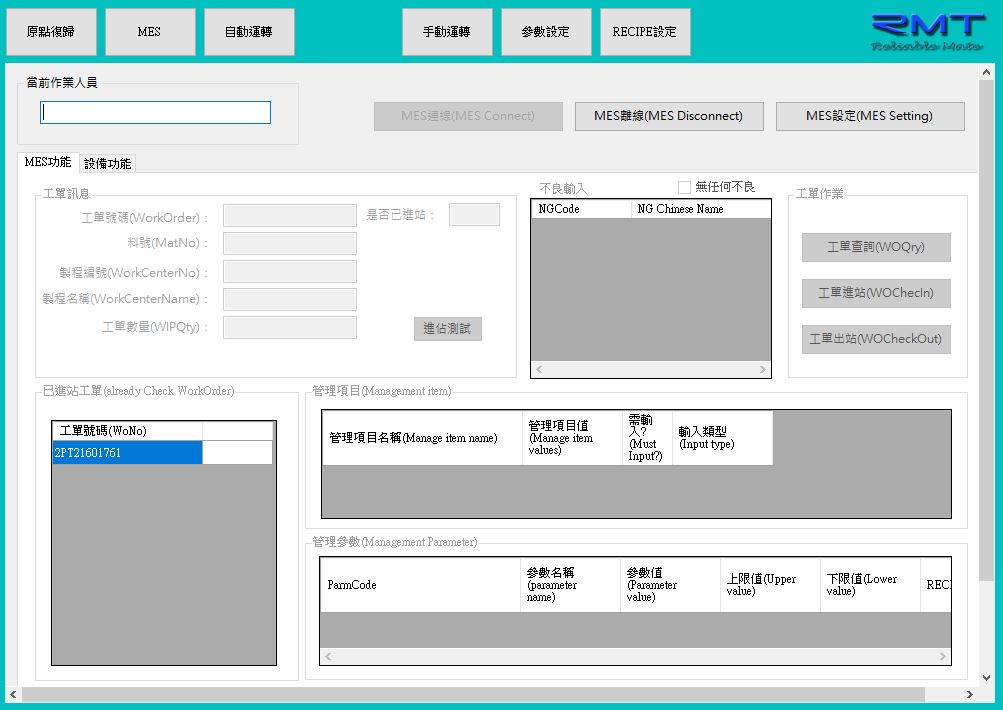Select 自動運轉 auto run mode
Image resolution: width=1003 pixels, height=710 pixels.
coord(249,32)
